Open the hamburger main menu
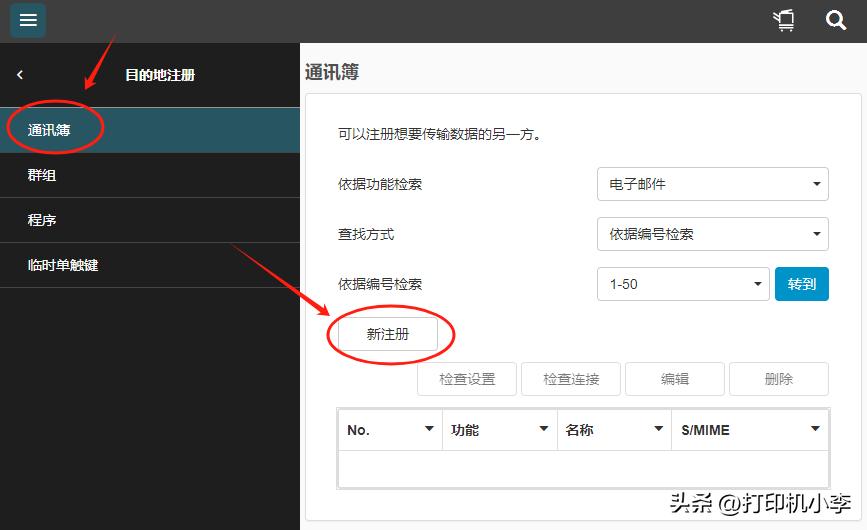Viewport: 867px width, 530px height. [28, 20]
